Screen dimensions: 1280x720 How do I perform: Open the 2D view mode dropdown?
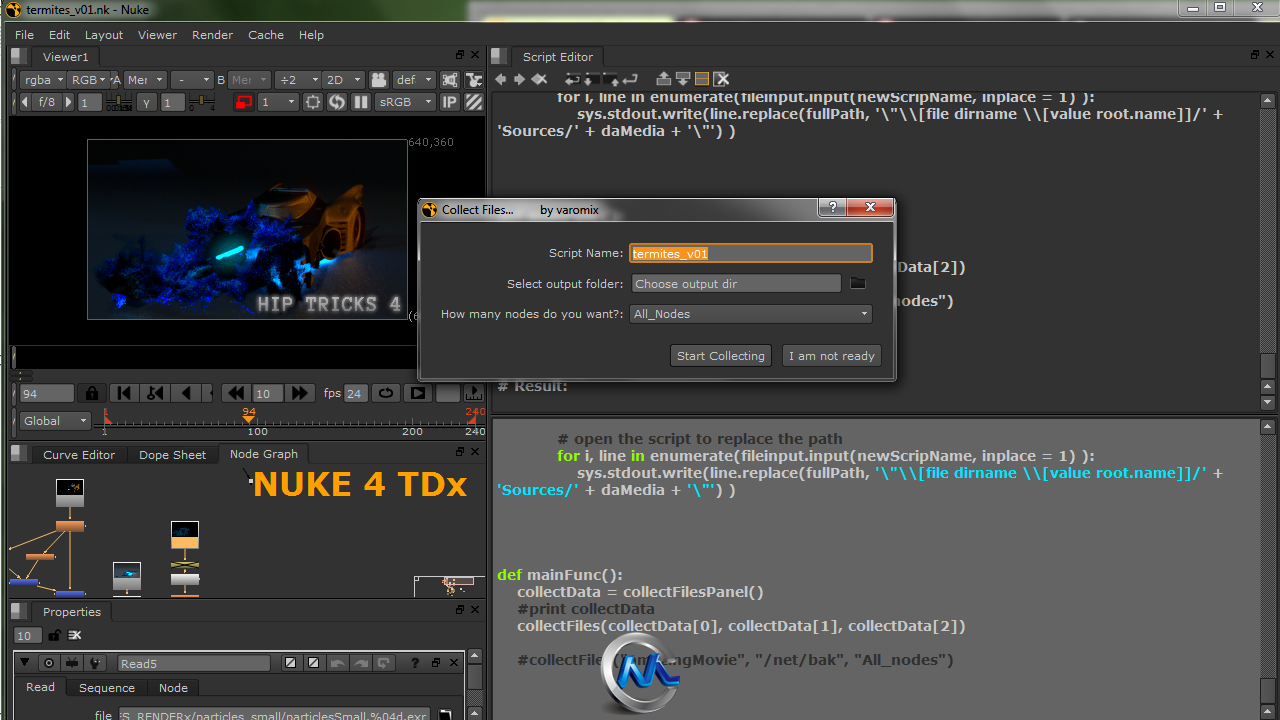(x=343, y=80)
